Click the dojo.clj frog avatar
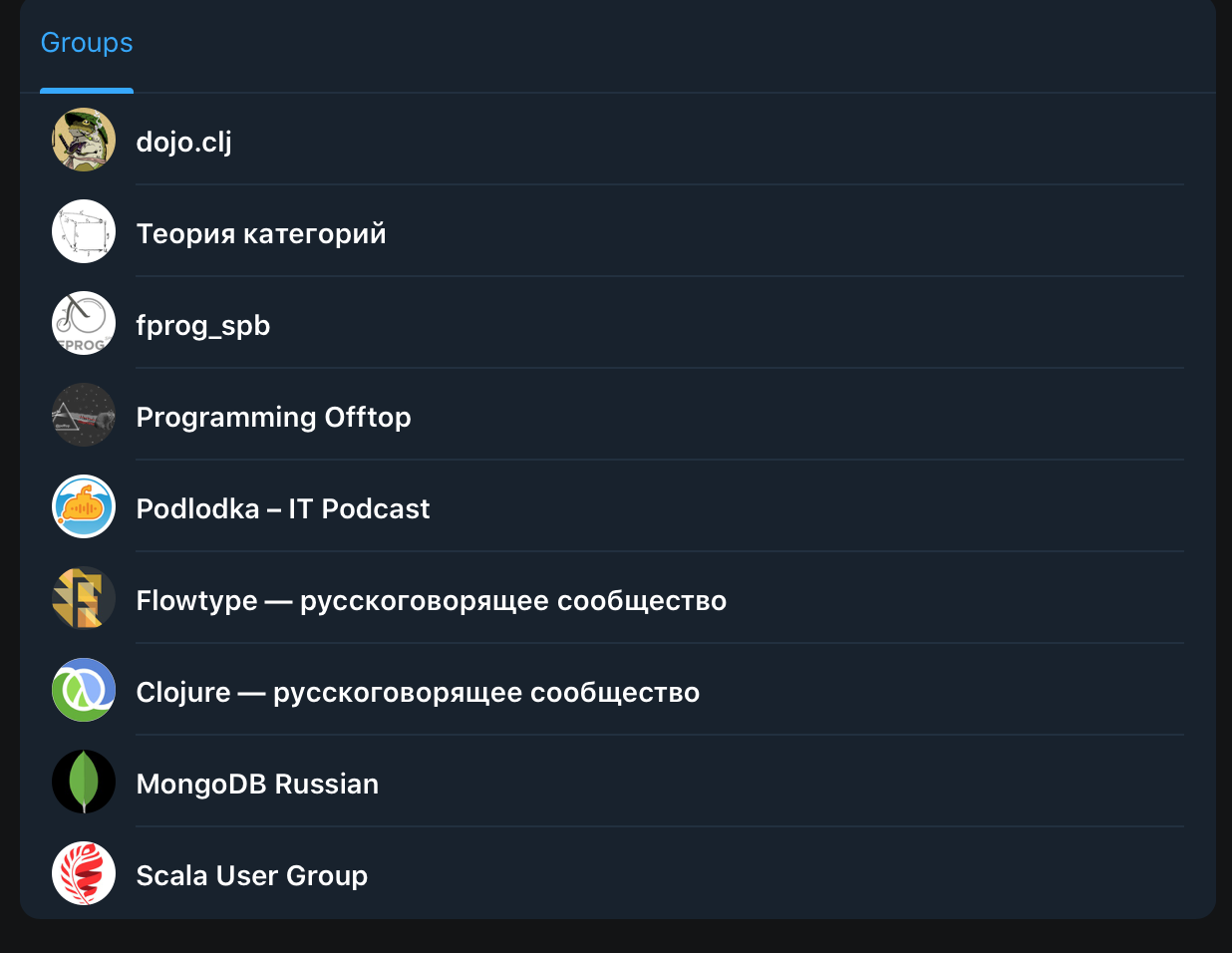 pyautogui.click(x=84, y=140)
